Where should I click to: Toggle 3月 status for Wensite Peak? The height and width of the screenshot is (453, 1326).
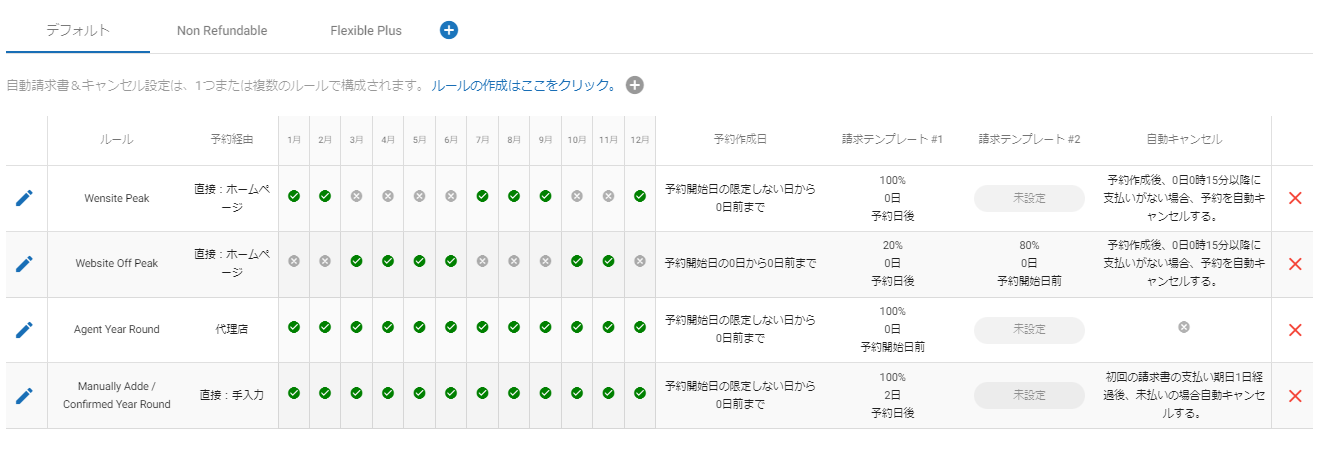coord(357,196)
